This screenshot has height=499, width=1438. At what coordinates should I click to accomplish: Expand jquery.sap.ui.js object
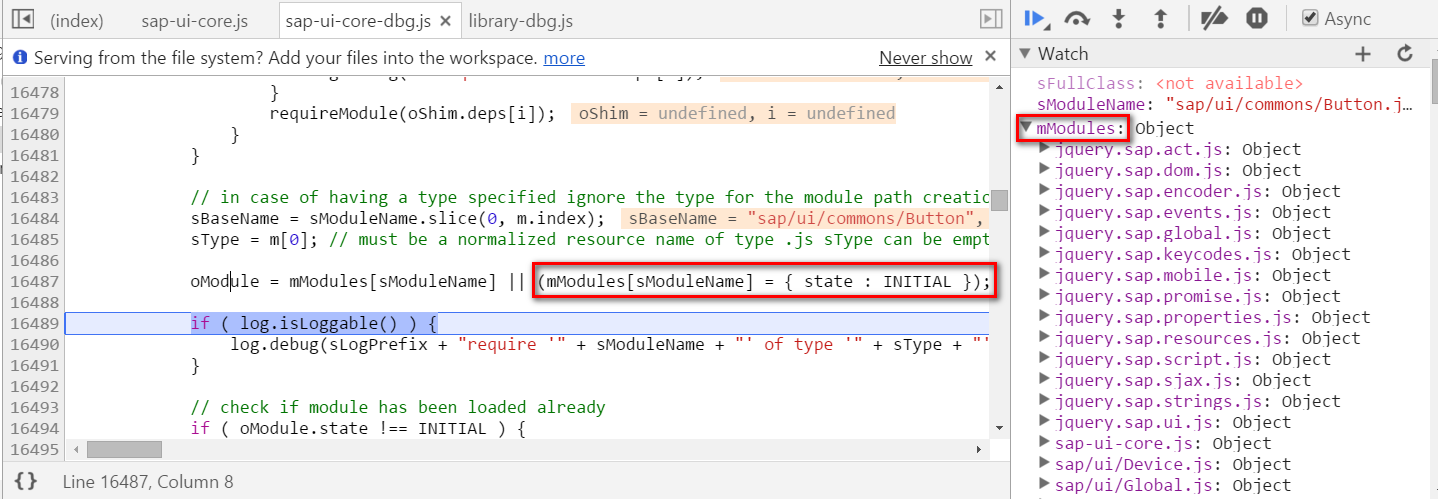pyautogui.click(x=1045, y=422)
